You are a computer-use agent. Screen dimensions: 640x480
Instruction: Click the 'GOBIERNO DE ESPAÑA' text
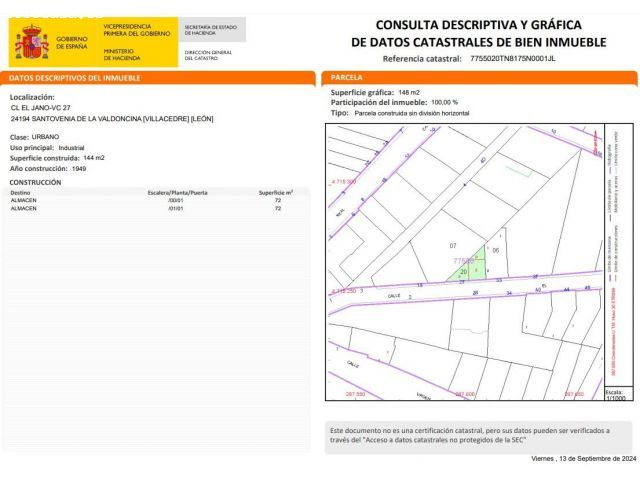(x=72, y=42)
